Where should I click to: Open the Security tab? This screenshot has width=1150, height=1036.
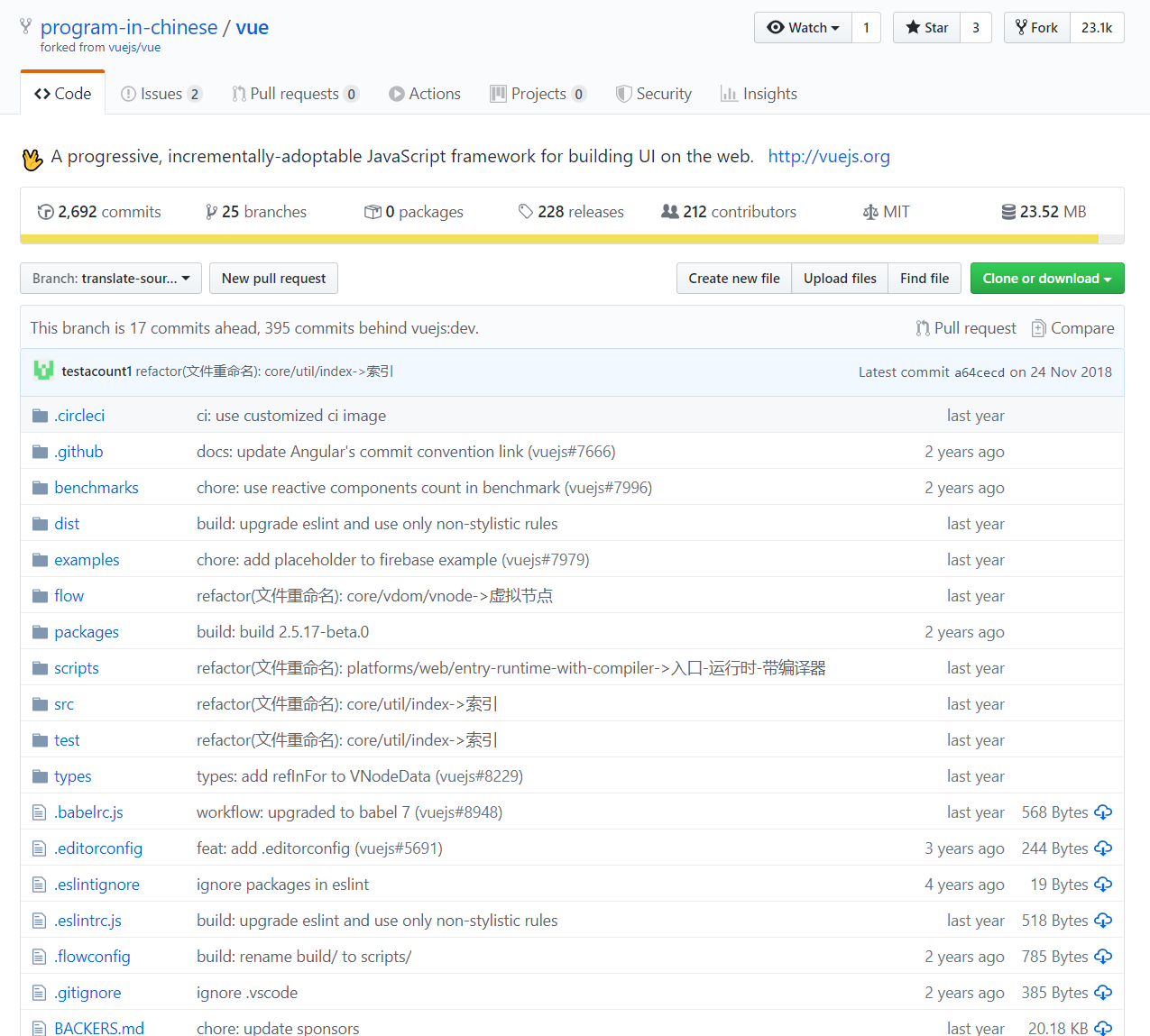654,94
